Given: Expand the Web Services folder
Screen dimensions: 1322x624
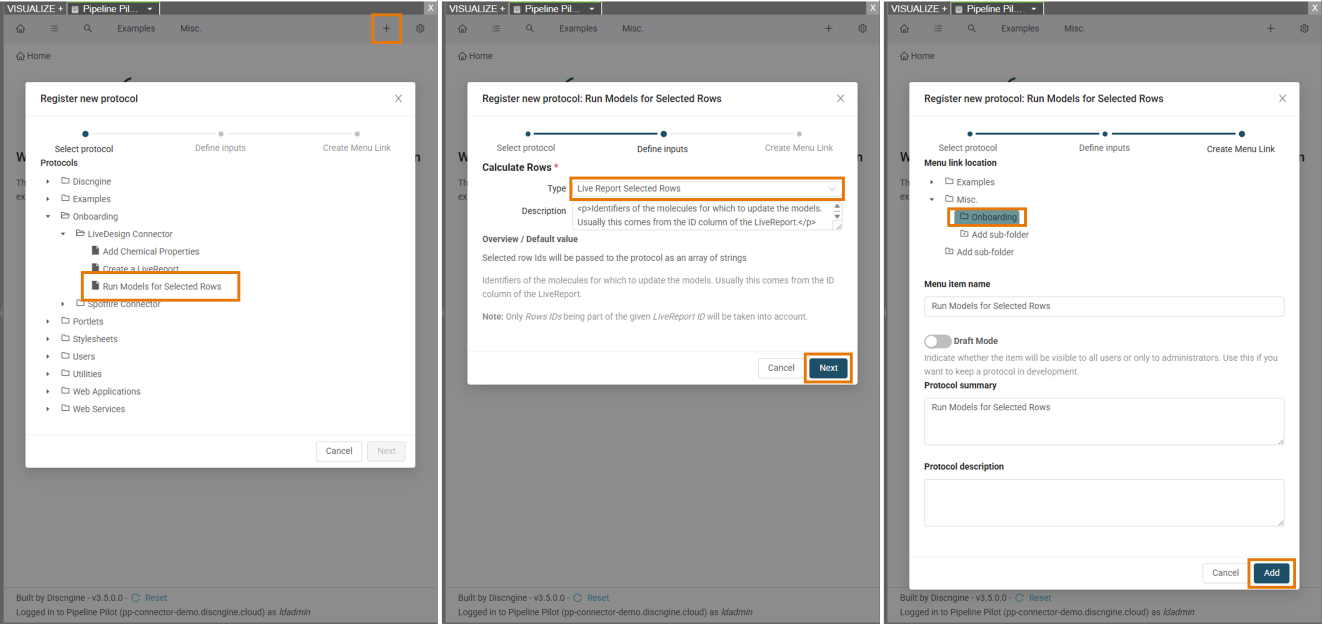Looking at the screenshot, I should pyautogui.click(x=47, y=409).
